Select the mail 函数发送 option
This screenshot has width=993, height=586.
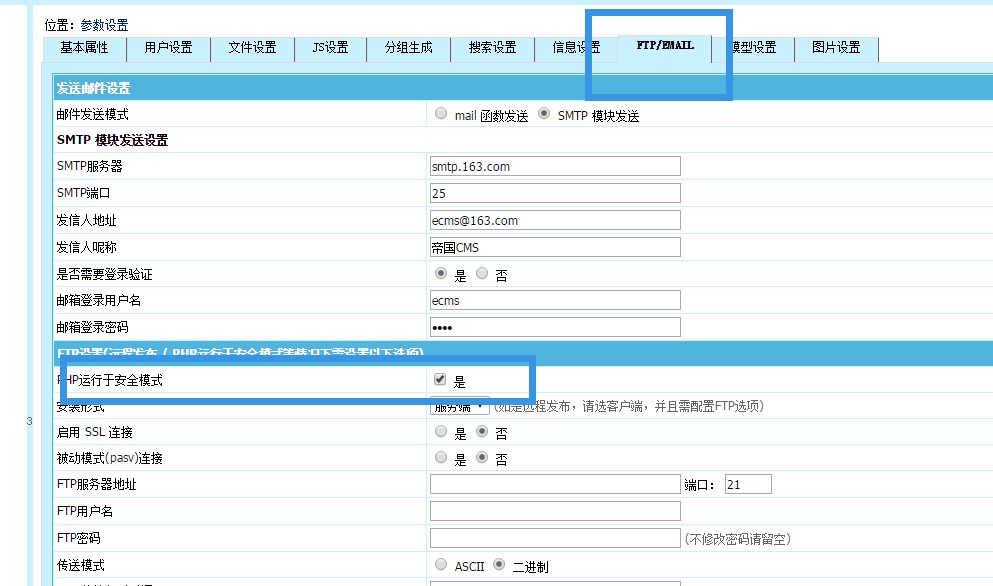pyautogui.click(x=440, y=112)
